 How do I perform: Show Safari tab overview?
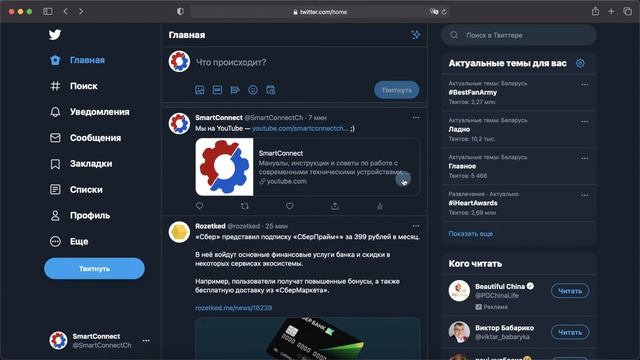[x=627, y=11]
